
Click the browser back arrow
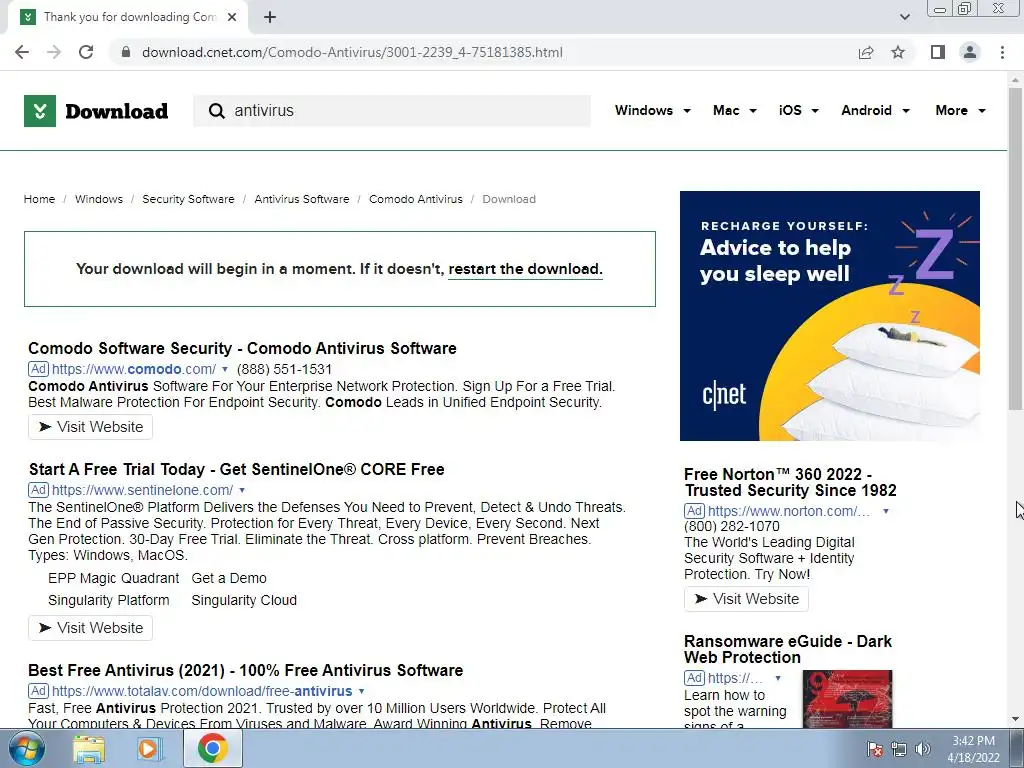click(22, 52)
